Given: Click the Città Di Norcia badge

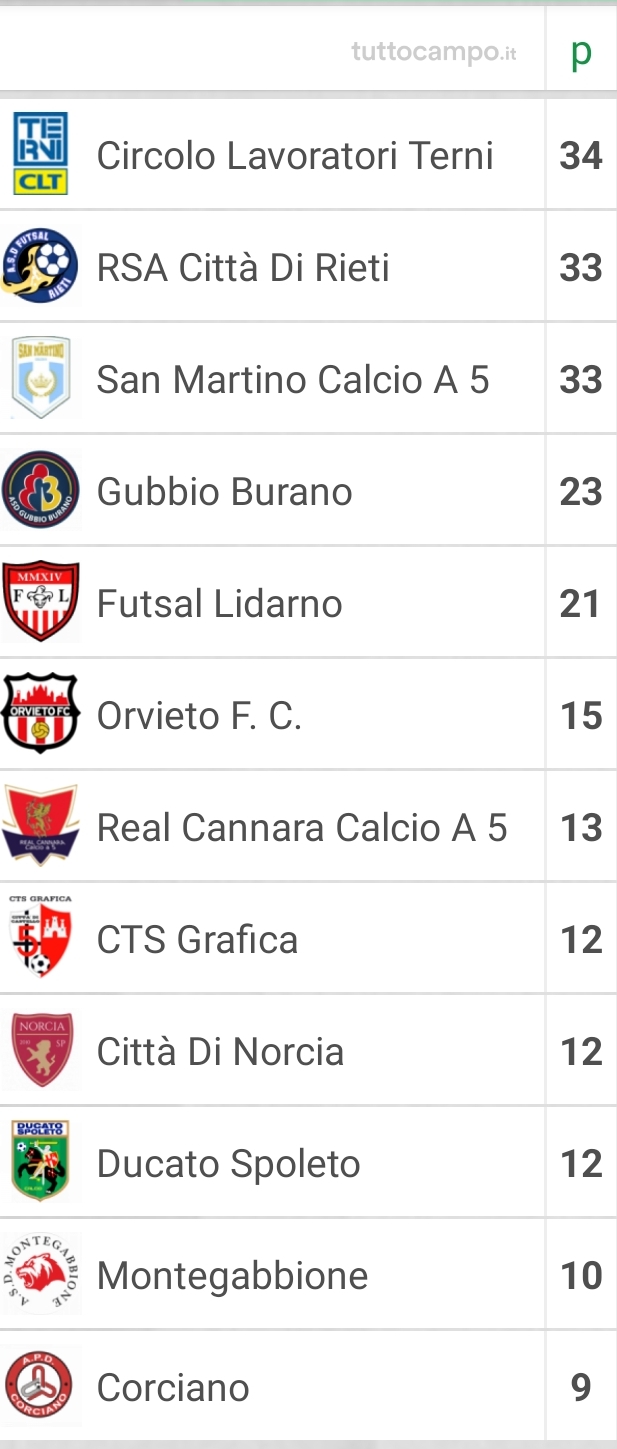Looking at the screenshot, I should tap(40, 1050).
